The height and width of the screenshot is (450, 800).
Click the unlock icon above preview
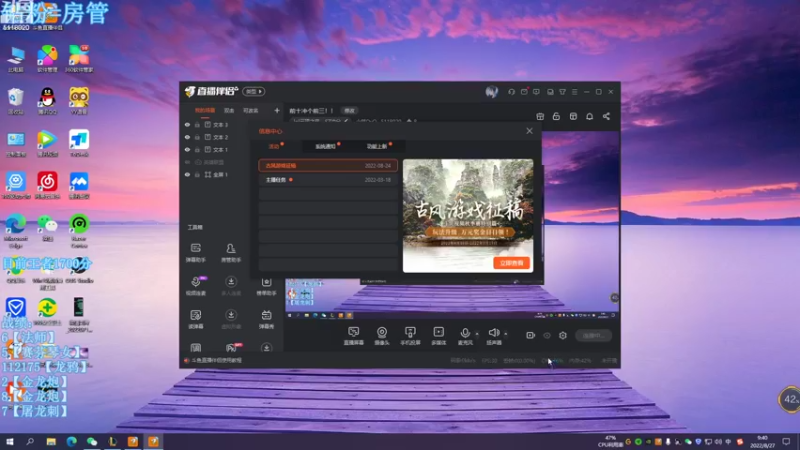click(556, 116)
